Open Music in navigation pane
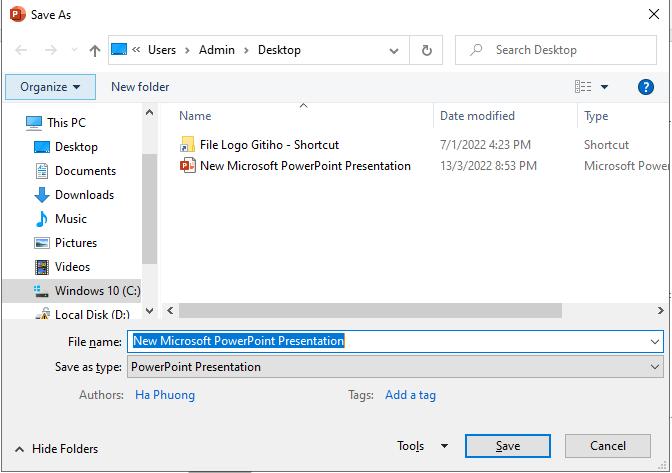 pos(71,219)
